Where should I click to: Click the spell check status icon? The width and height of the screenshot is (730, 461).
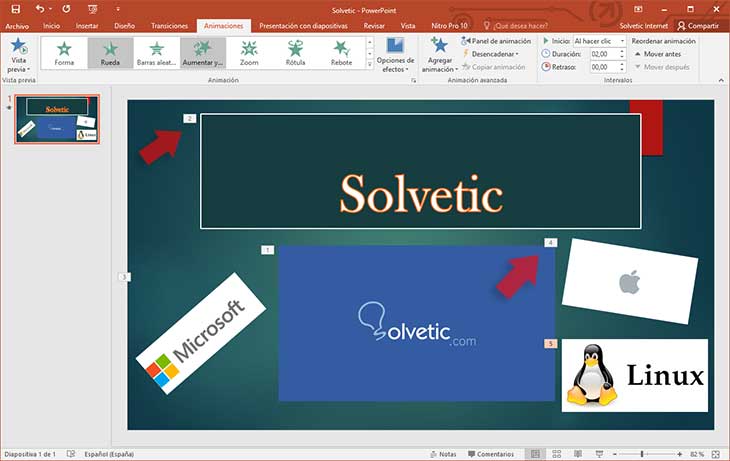(71, 454)
